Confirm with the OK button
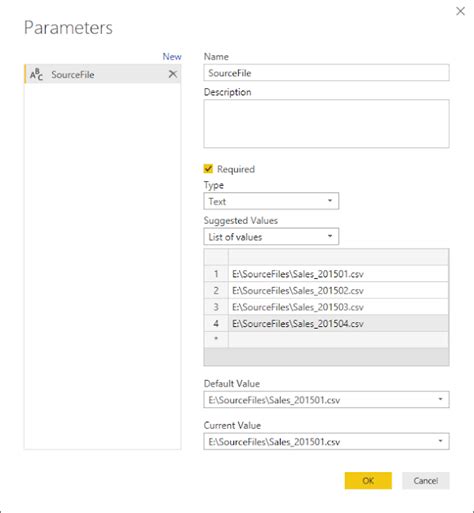 [x=368, y=481]
